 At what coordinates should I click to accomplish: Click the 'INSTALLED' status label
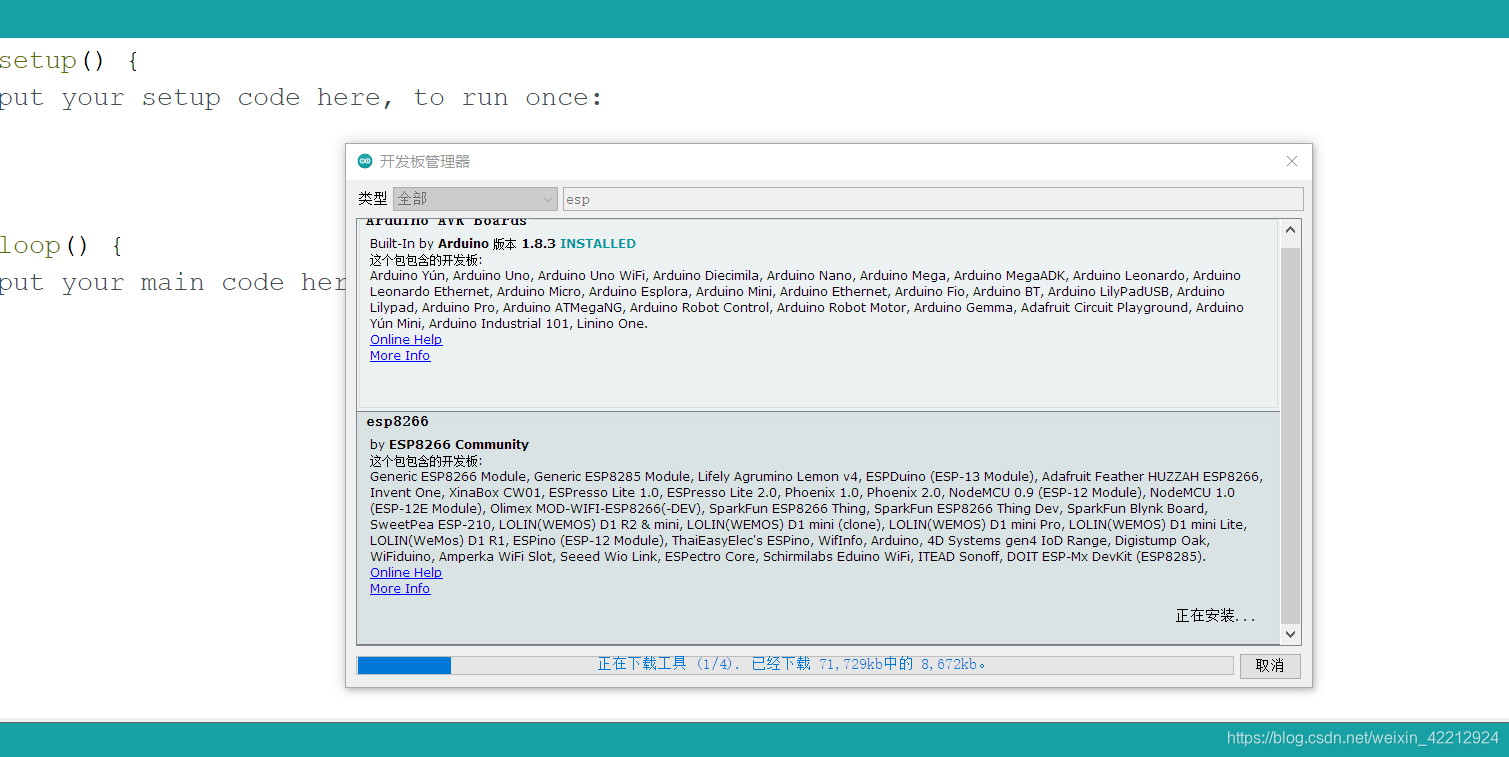tap(598, 244)
